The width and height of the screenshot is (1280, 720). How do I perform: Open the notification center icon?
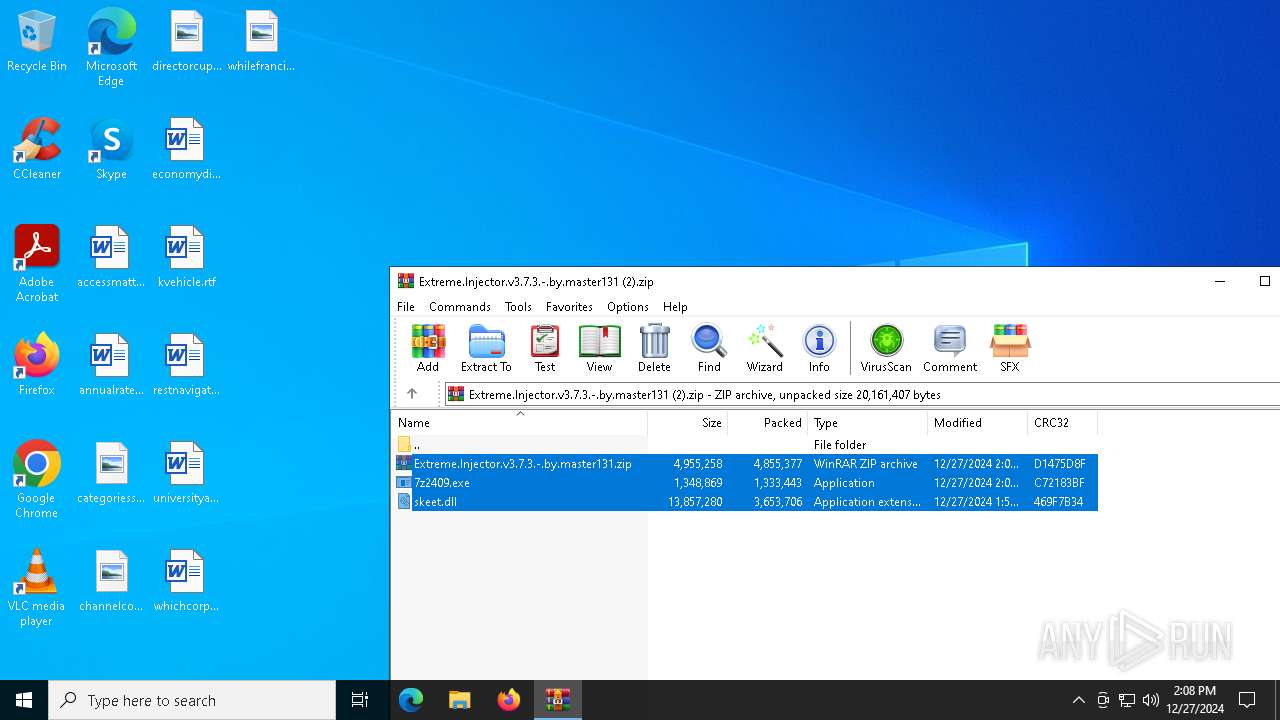pos(1247,700)
